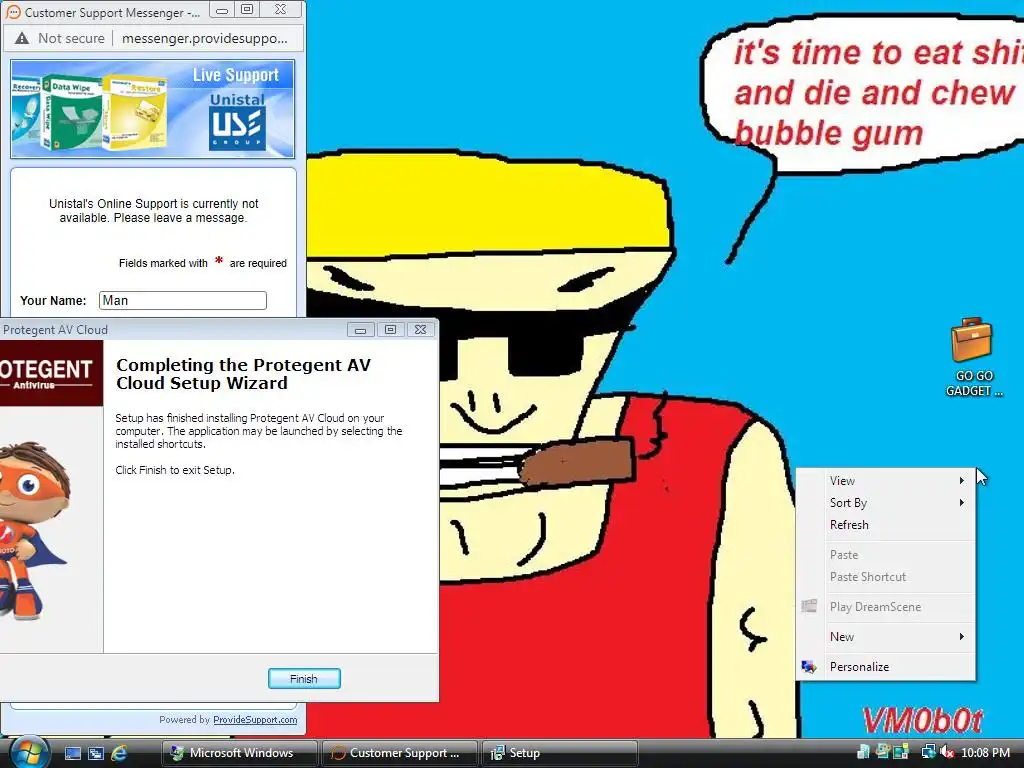The width and height of the screenshot is (1024, 768).
Task: Switch to Setup taskbar button
Action: [559, 753]
